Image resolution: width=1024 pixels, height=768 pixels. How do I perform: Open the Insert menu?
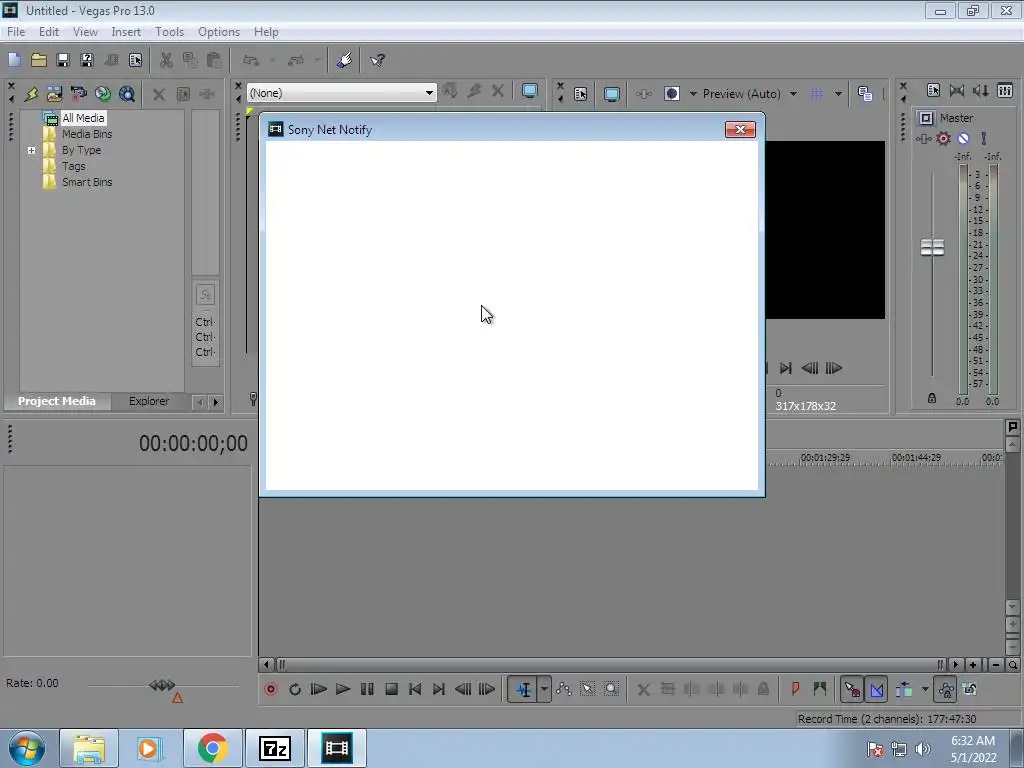coord(126,31)
